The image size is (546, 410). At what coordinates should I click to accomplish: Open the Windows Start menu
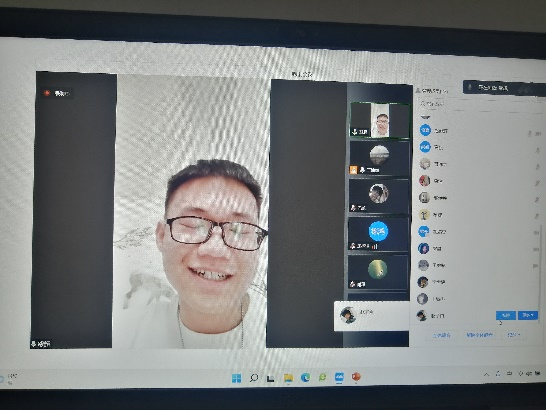point(236,378)
